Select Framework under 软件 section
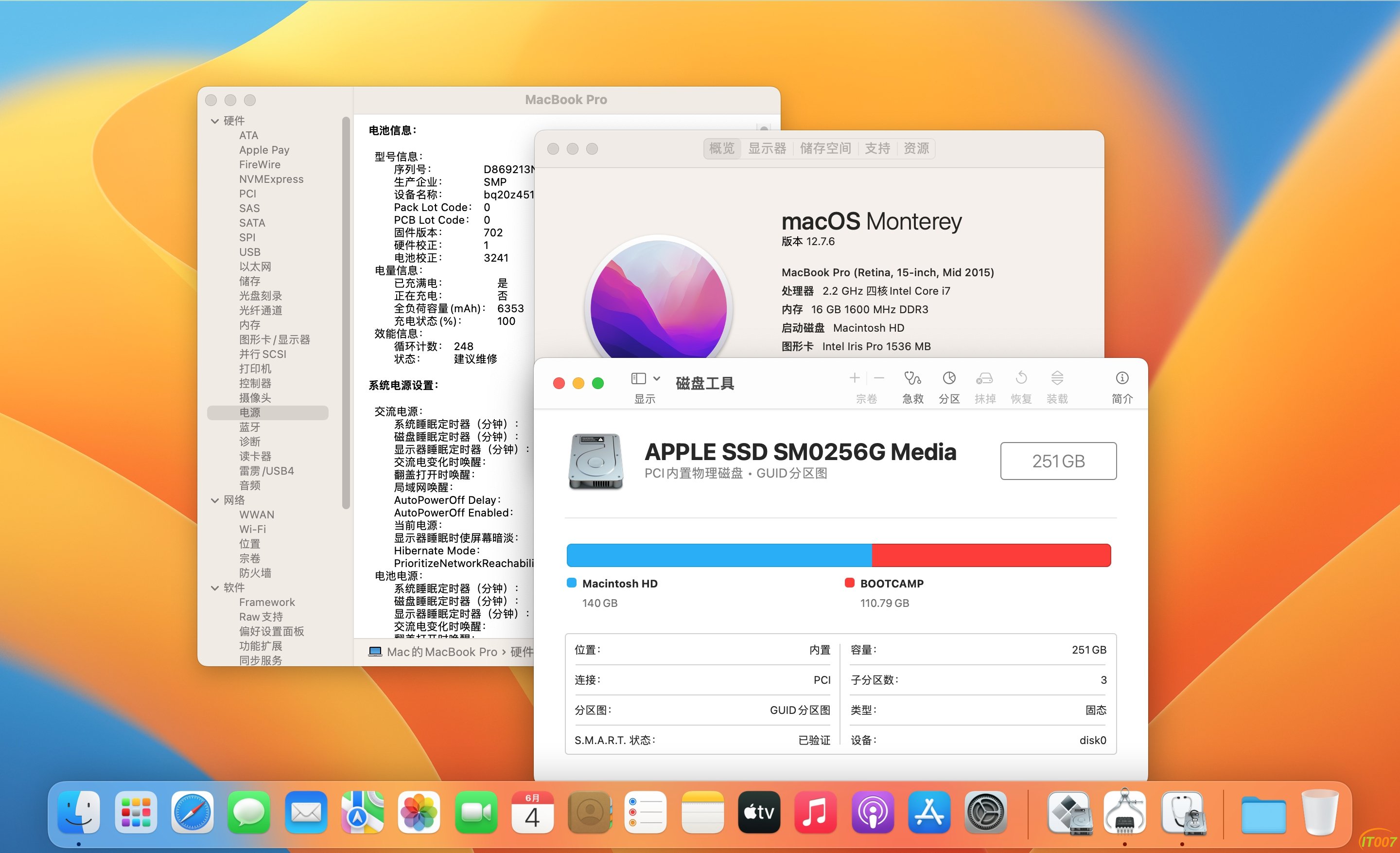The height and width of the screenshot is (853, 1400). pos(267,602)
